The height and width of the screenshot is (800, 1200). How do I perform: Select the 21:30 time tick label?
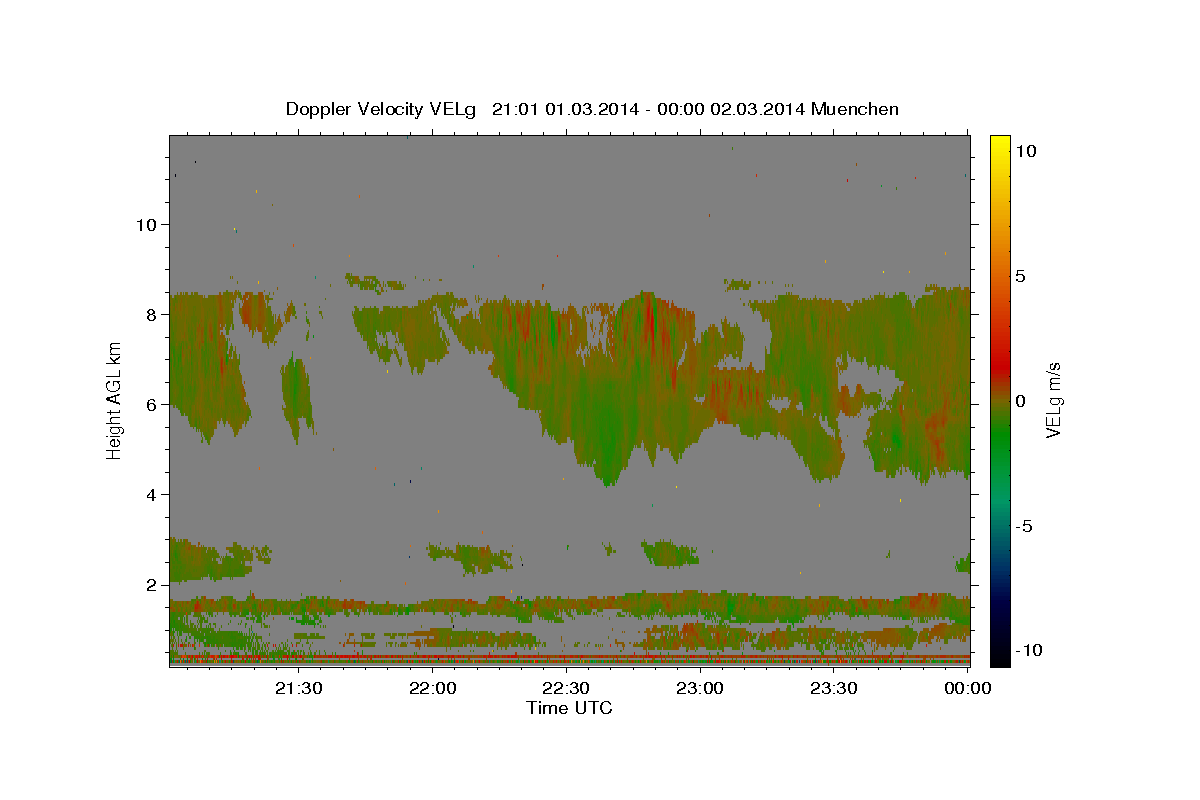click(299, 688)
